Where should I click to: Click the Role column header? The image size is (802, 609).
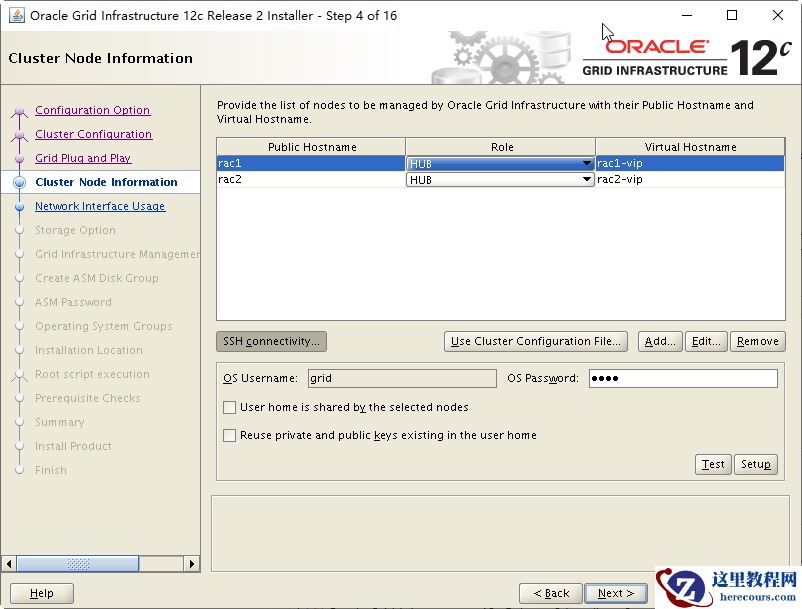coord(501,147)
